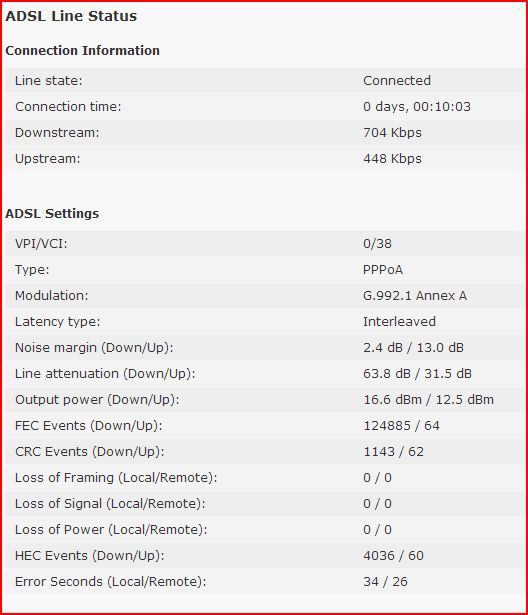This screenshot has height=615, width=528.
Task: Click the Line state Connected value
Action: click(397, 80)
